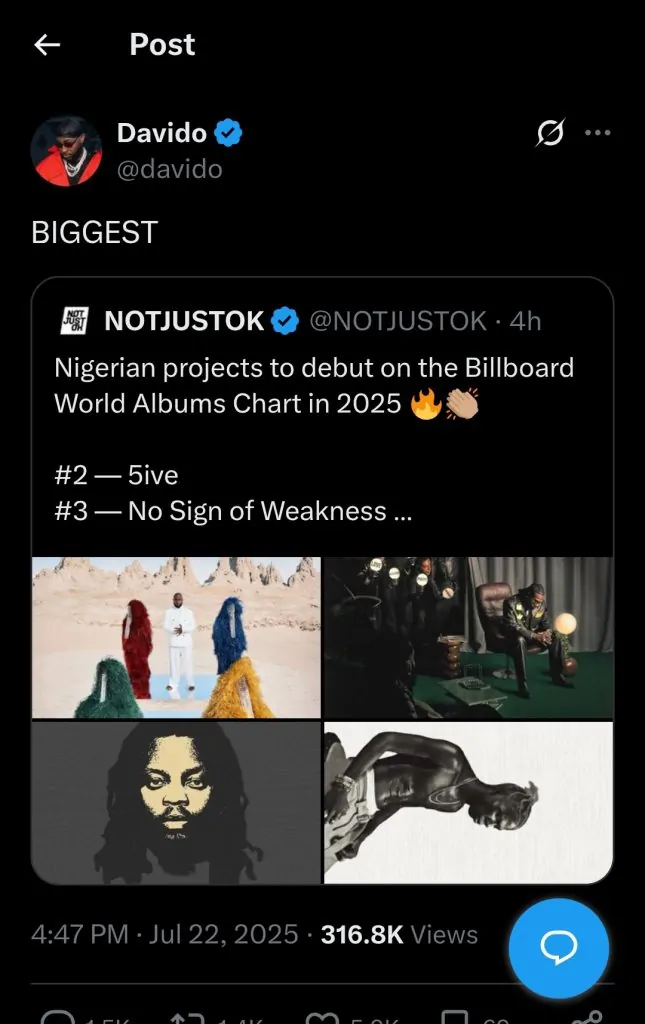Tap the Retweet icon below the post
This screenshot has width=645, height=1024.
click(x=185, y=1015)
